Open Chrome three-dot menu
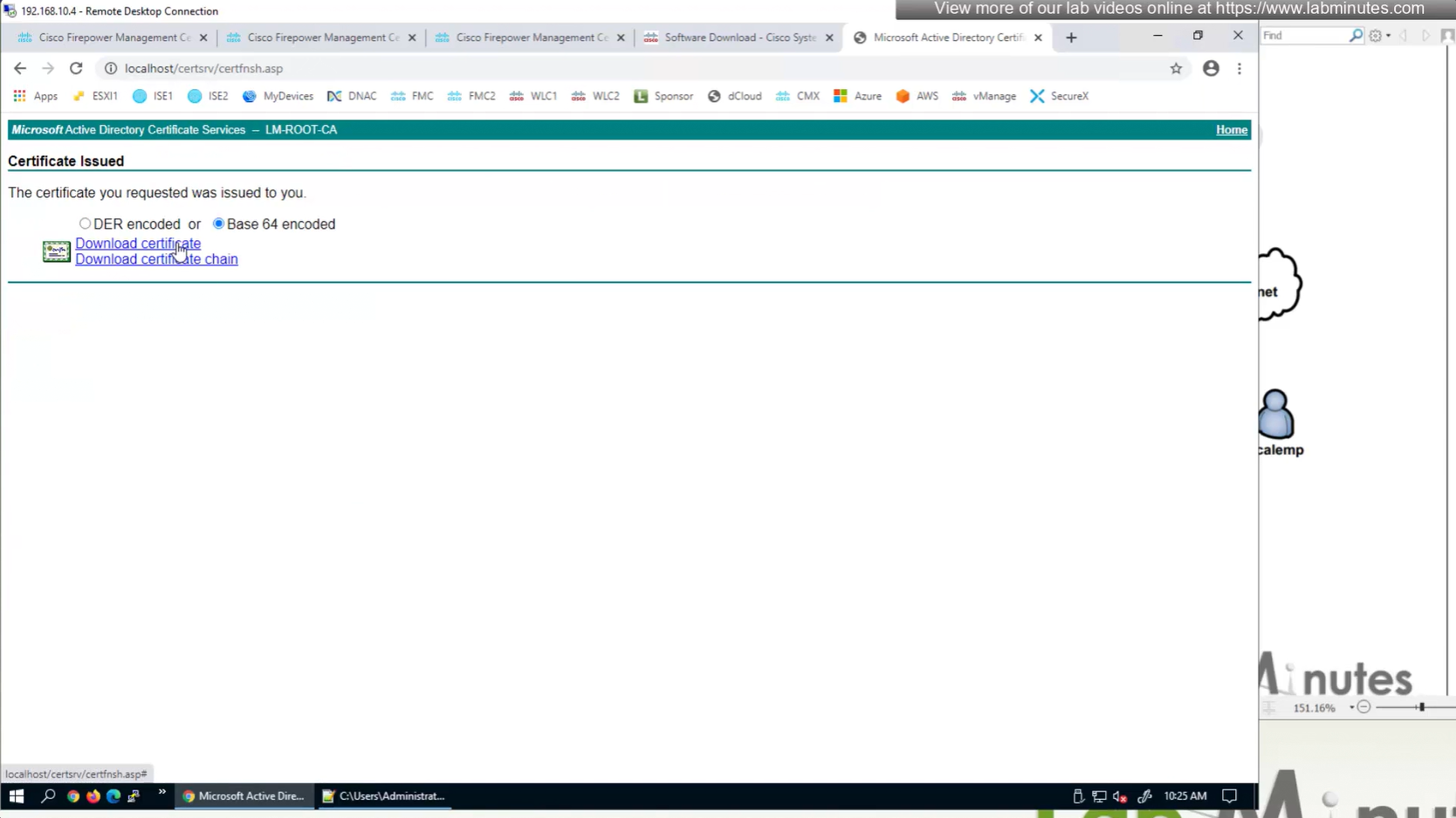The image size is (1456, 818). [x=1239, y=68]
